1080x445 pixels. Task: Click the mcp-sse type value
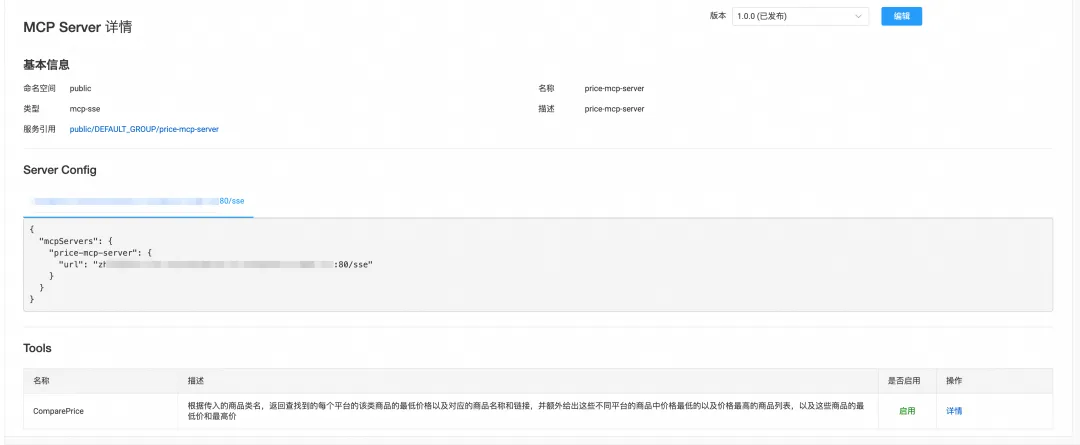coord(85,109)
